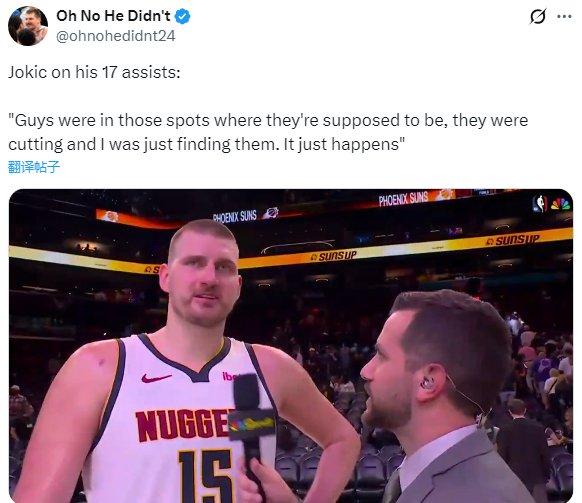Viewport: 582px width, 503px height.
Task: Click the NBA logo in the video corner
Action: (x=540, y=204)
